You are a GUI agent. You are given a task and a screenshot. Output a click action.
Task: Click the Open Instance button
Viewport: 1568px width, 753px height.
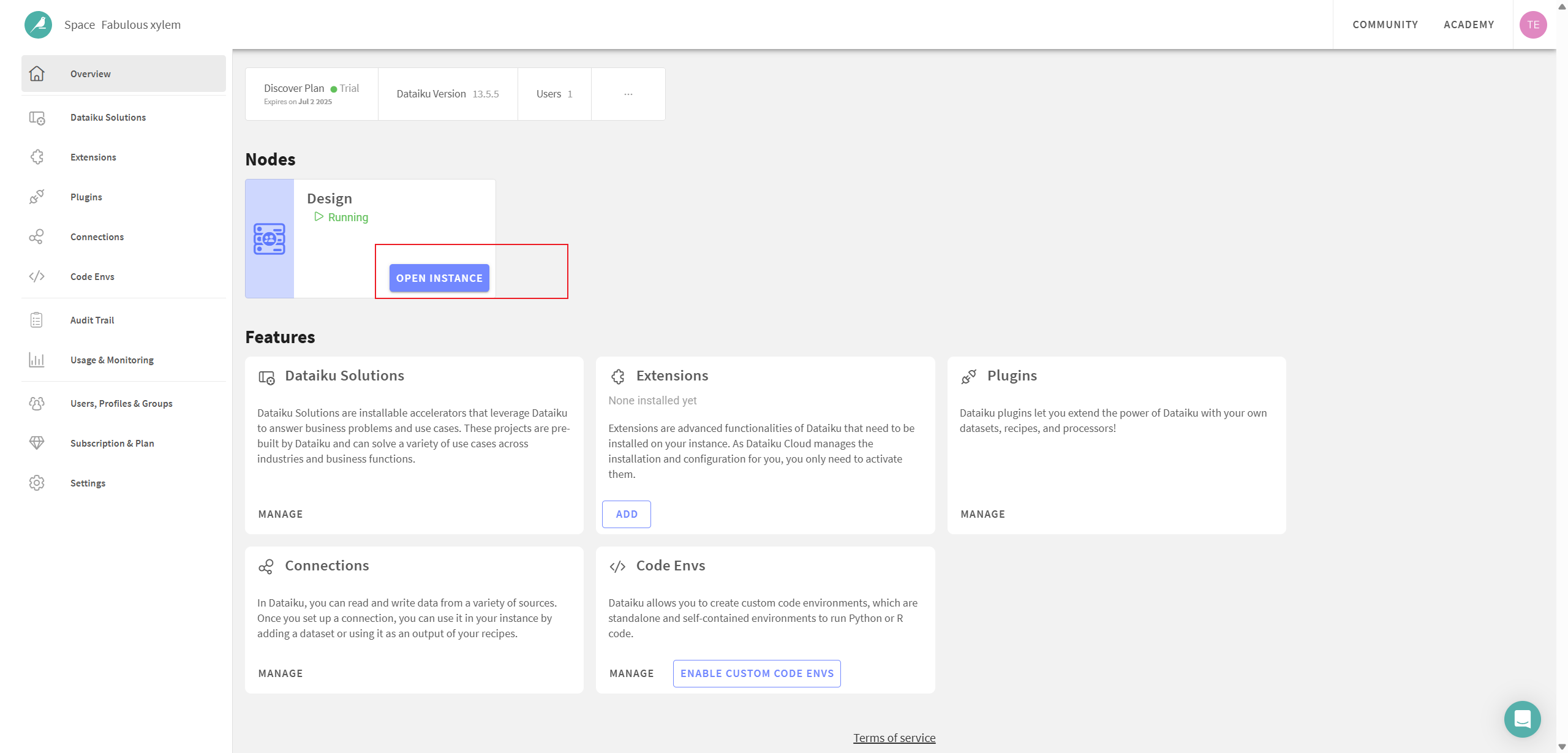click(439, 278)
